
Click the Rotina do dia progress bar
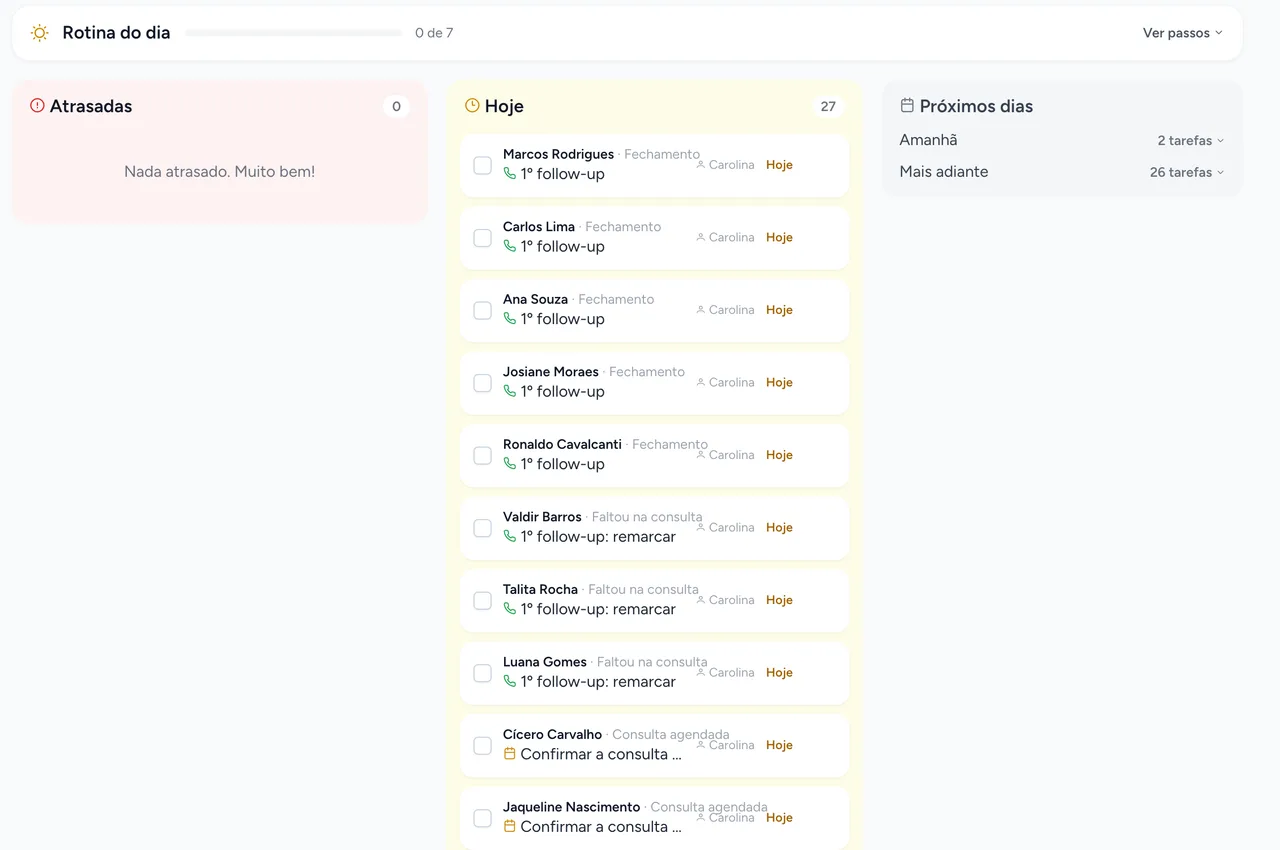(x=294, y=33)
